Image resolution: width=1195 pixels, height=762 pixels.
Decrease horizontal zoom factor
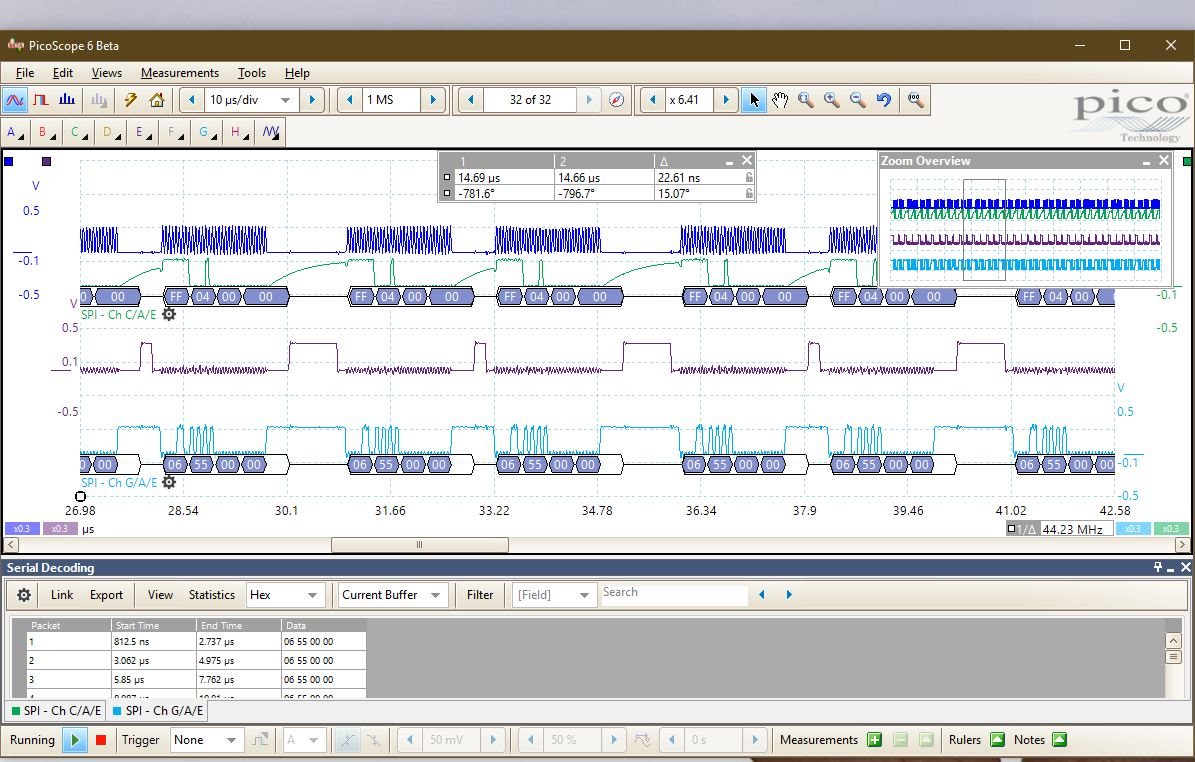coord(652,100)
